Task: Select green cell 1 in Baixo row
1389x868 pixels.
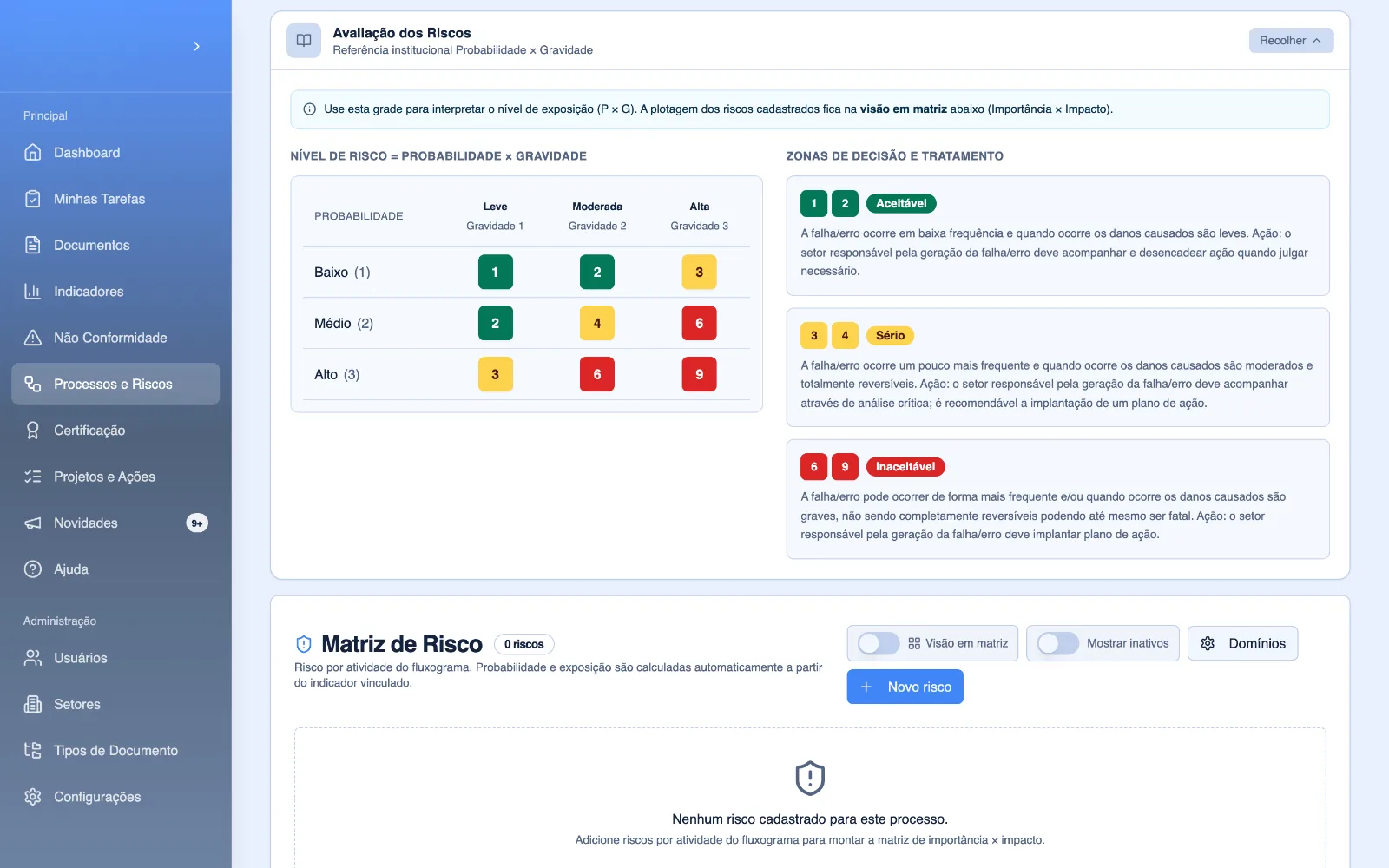Action: [x=495, y=273]
